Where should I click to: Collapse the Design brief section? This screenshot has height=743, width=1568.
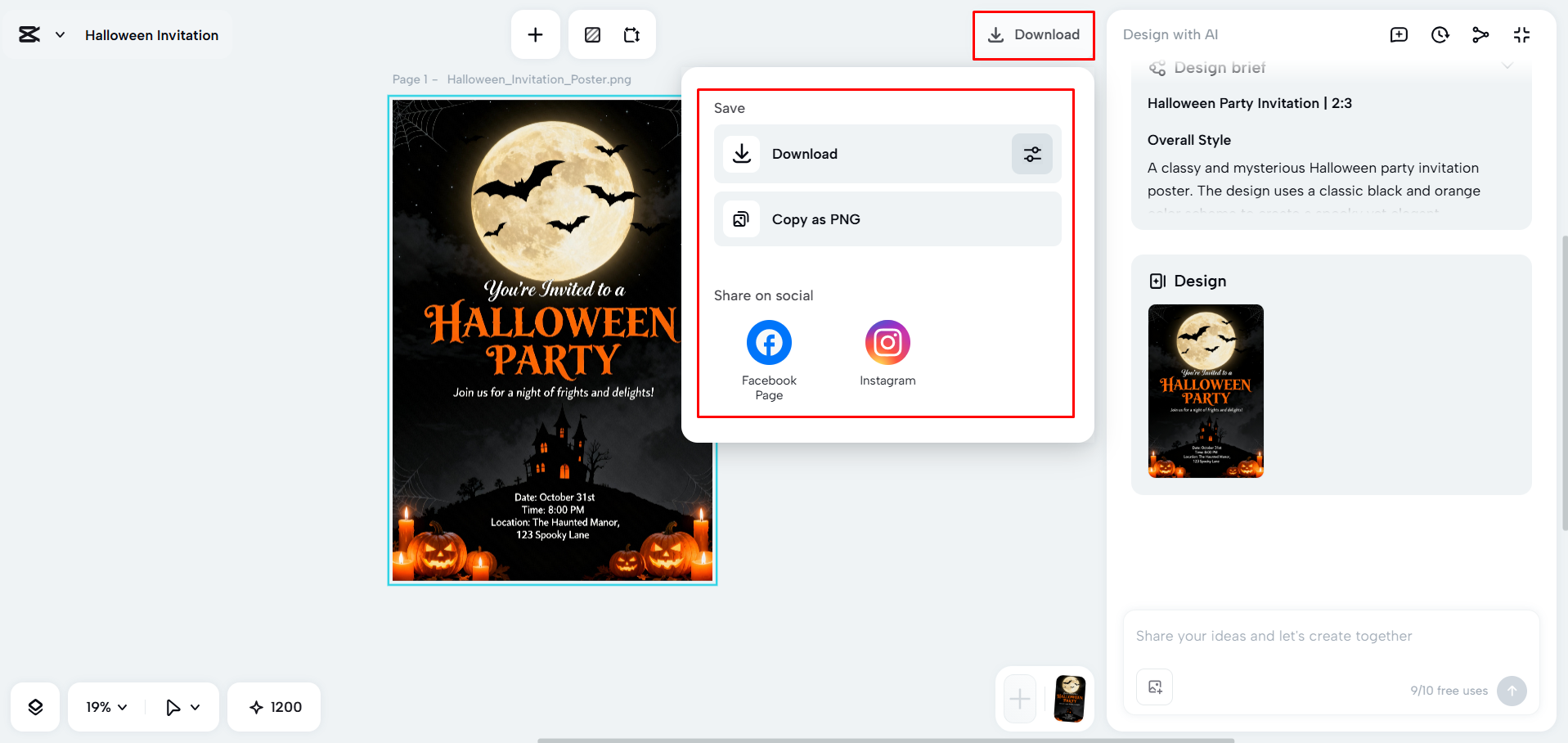coord(1509,67)
